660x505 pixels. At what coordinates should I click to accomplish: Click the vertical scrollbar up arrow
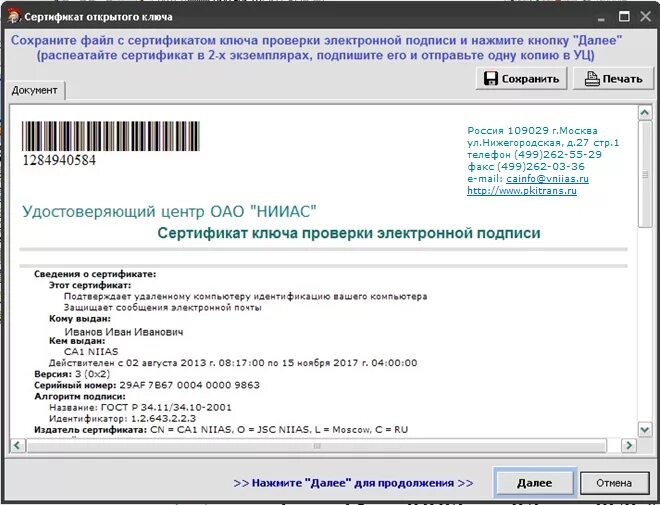[645, 112]
